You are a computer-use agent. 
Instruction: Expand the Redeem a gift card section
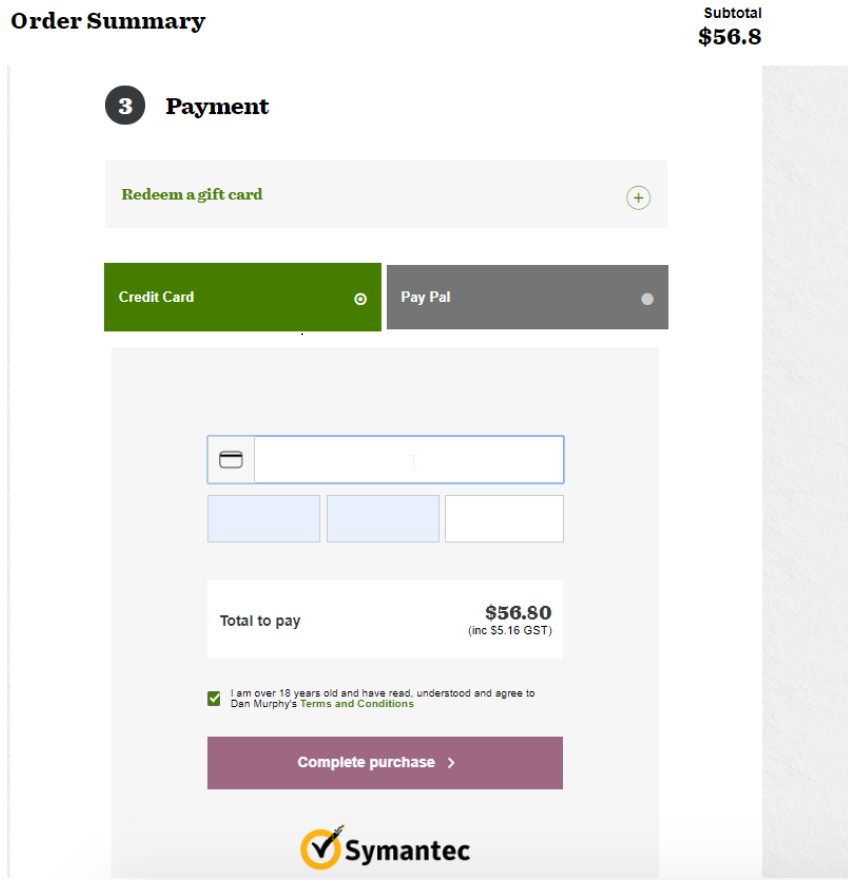click(192, 195)
